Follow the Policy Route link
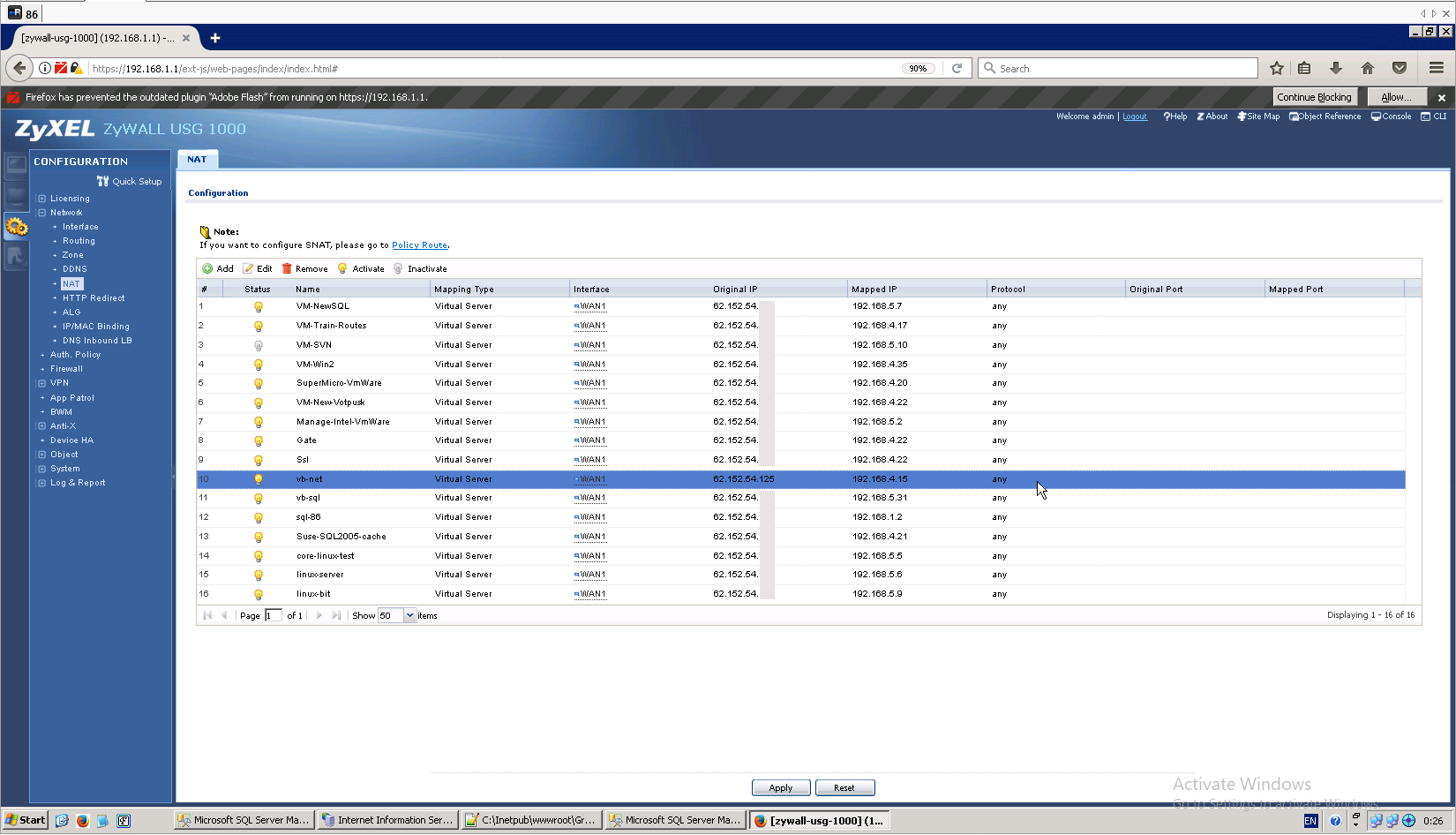This screenshot has height=835, width=1456. [x=419, y=245]
